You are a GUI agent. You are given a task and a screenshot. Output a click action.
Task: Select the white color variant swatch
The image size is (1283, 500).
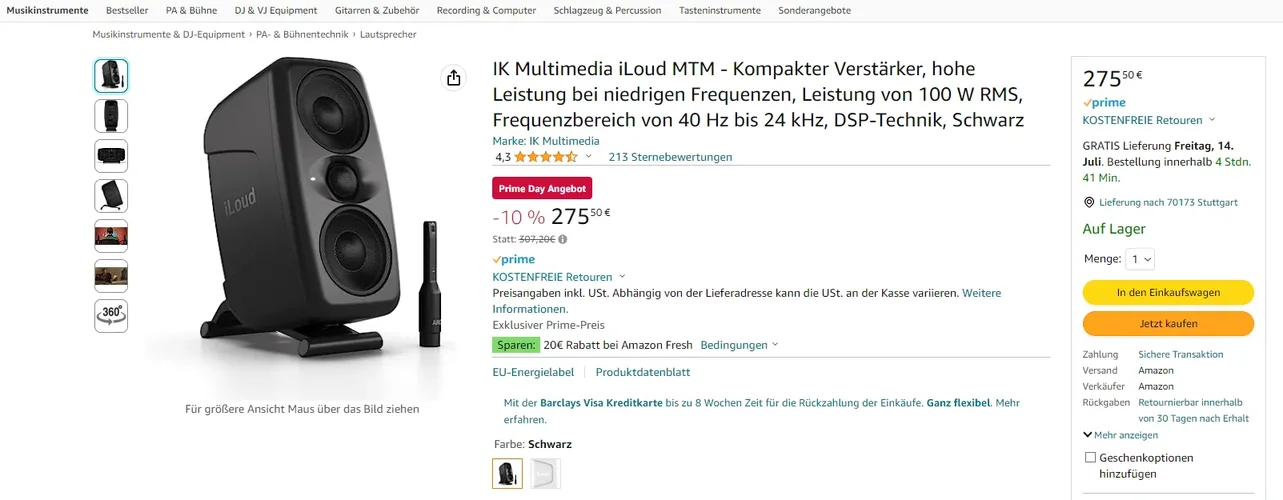coord(545,473)
